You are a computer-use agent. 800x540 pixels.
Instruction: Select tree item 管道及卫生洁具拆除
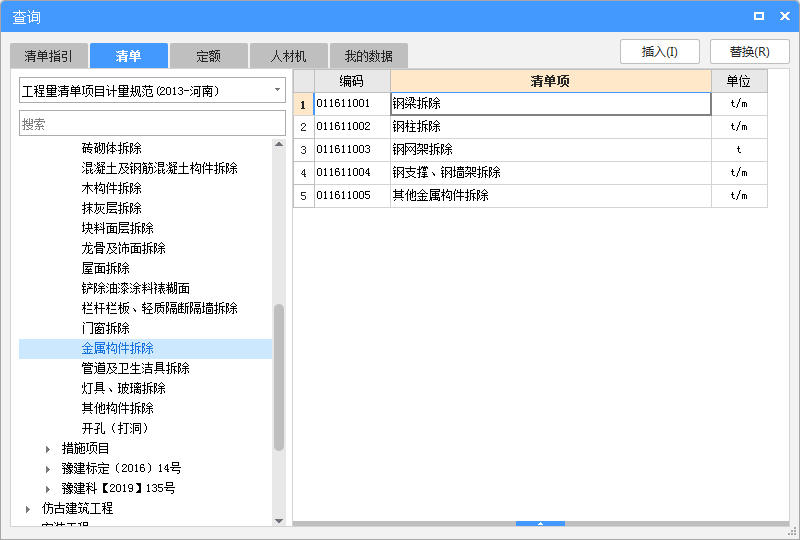pos(136,368)
